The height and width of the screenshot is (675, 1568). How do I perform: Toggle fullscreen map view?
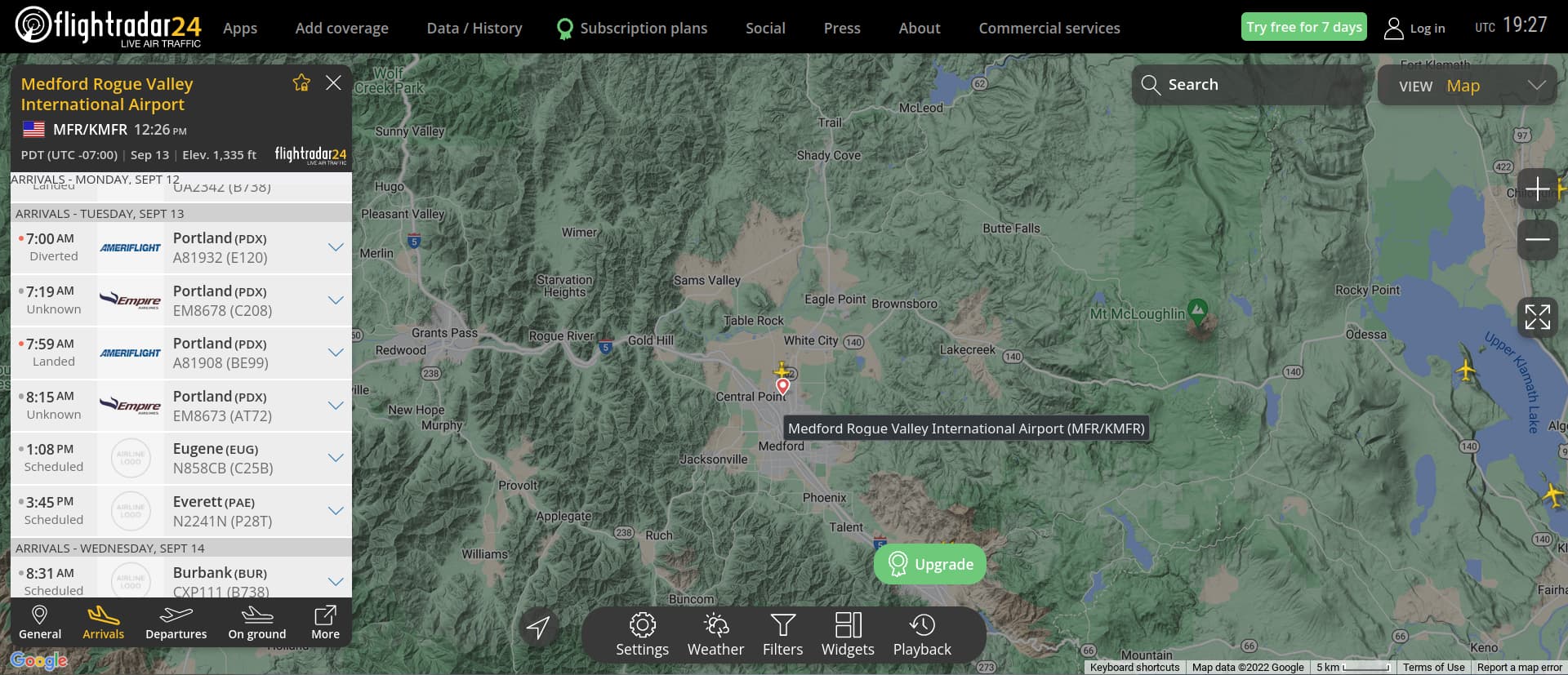tap(1537, 317)
